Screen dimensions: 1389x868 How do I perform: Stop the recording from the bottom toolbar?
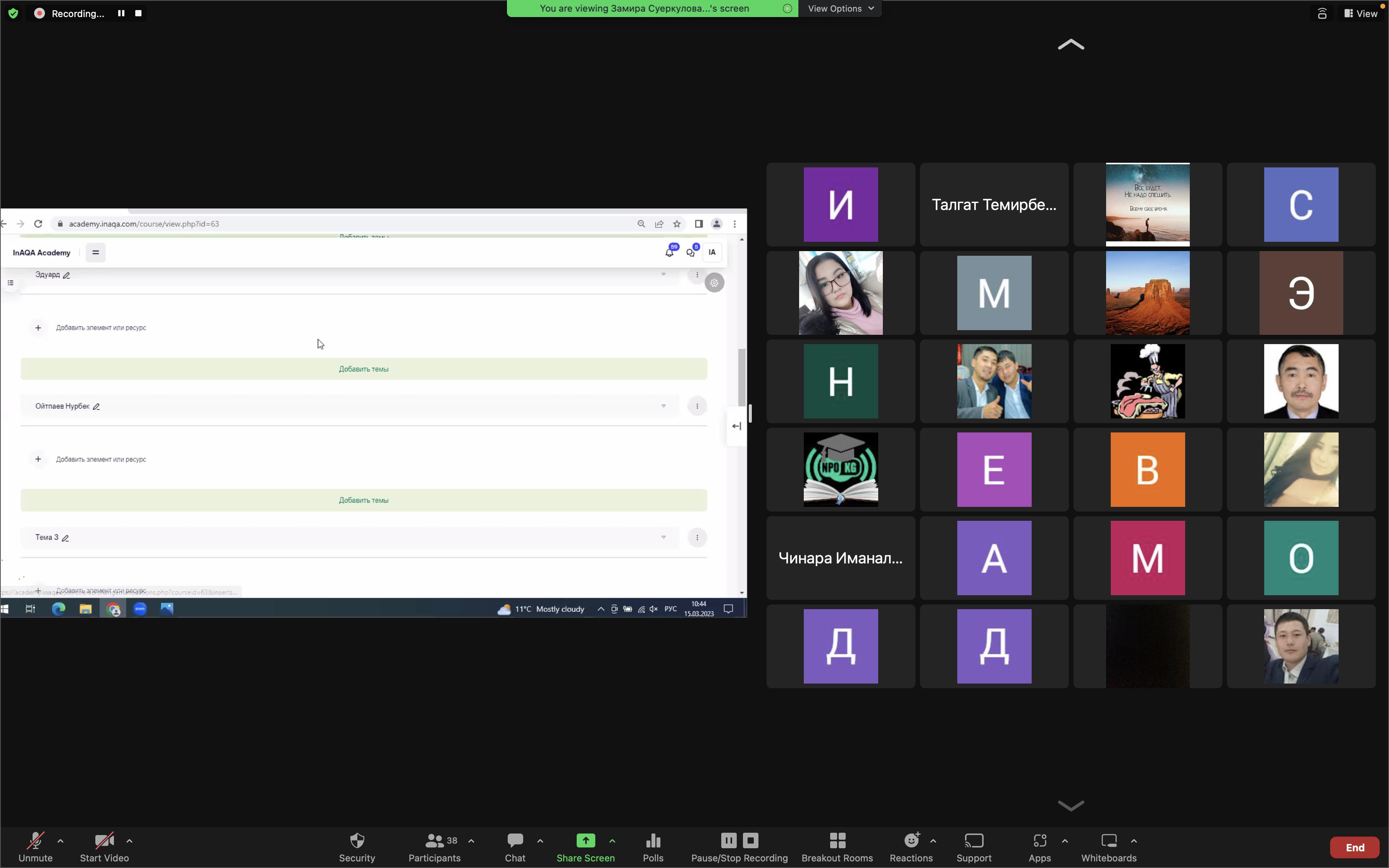[x=751, y=840]
